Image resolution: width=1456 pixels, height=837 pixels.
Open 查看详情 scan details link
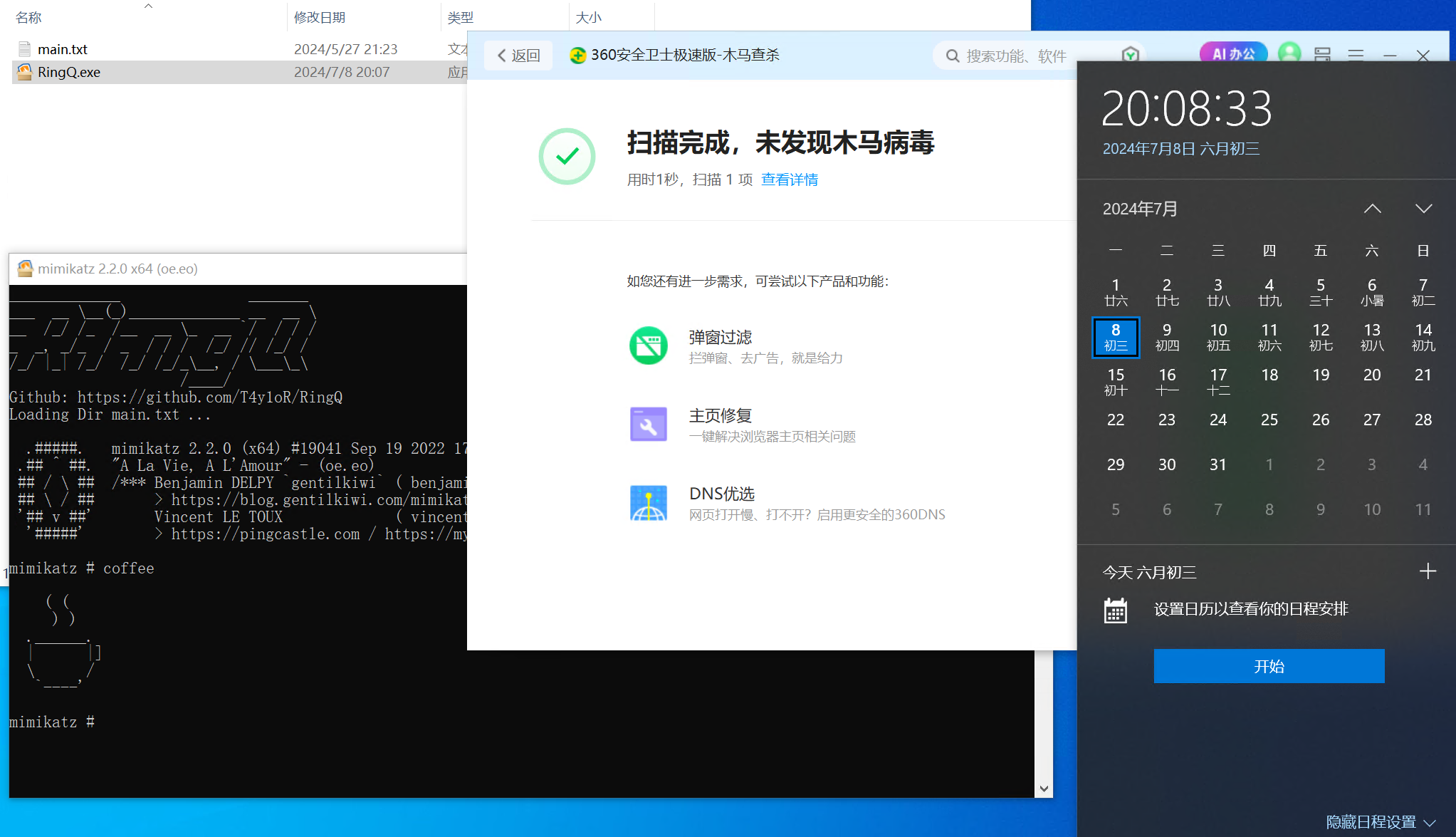click(x=790, y=180)
